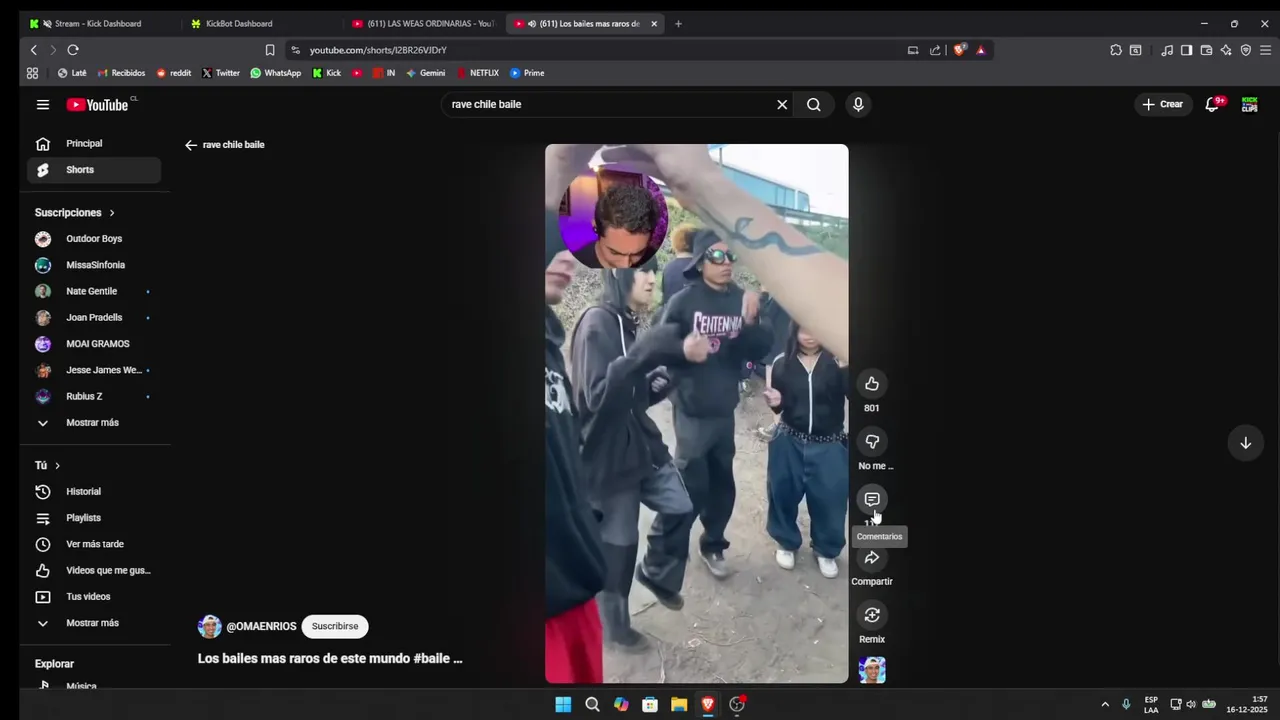The width and height of the screenshot is (1280, 720).
Task: Open Brave main menu button
Action: pyautogui.click(x=1265, y=50)
